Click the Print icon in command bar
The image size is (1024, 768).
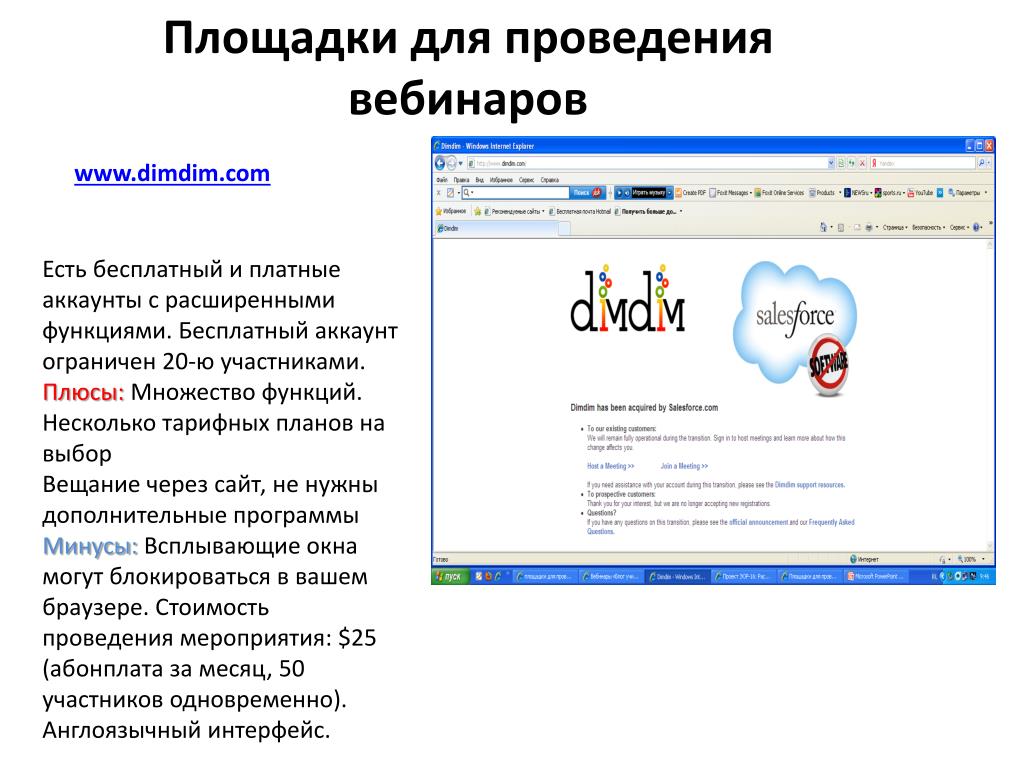pos(869,227)
